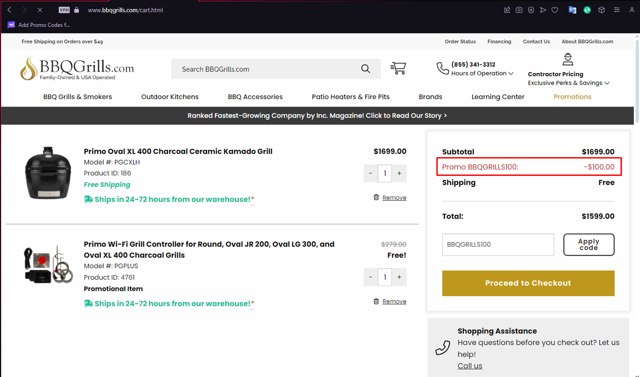Image resolution: width=640 pixels, height=377 pixels.
Task: Click the Promo BBQGRILLS100 discount line
Action: [529, 166]
